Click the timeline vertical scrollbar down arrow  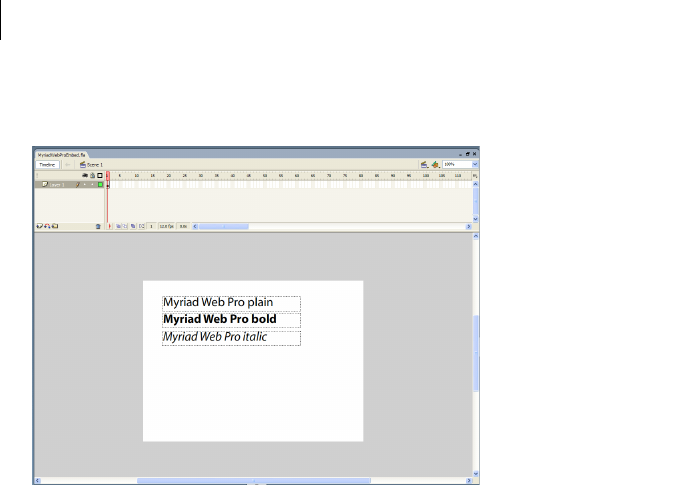(476, 219)
